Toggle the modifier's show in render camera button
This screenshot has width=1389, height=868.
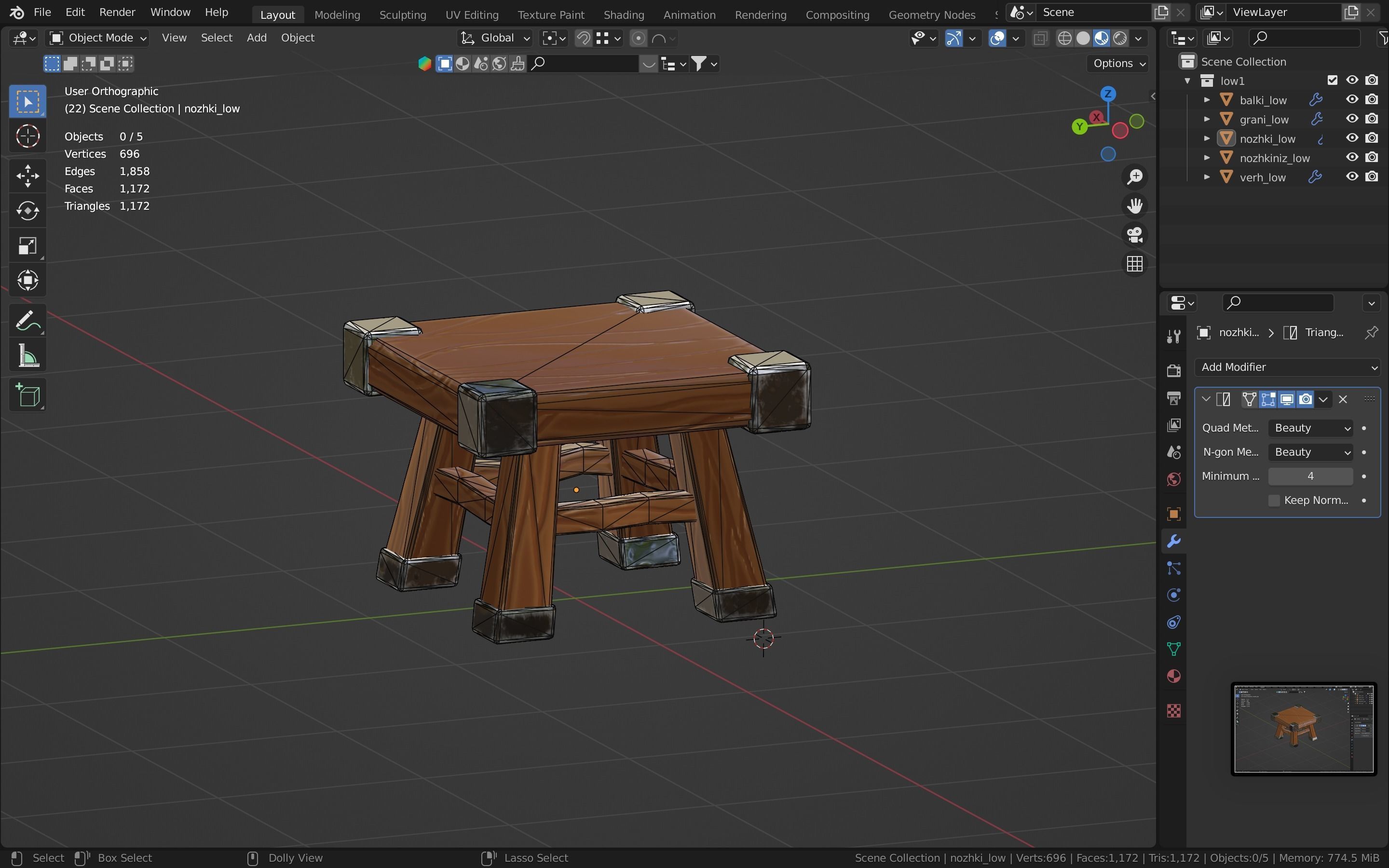point(1306,400)
